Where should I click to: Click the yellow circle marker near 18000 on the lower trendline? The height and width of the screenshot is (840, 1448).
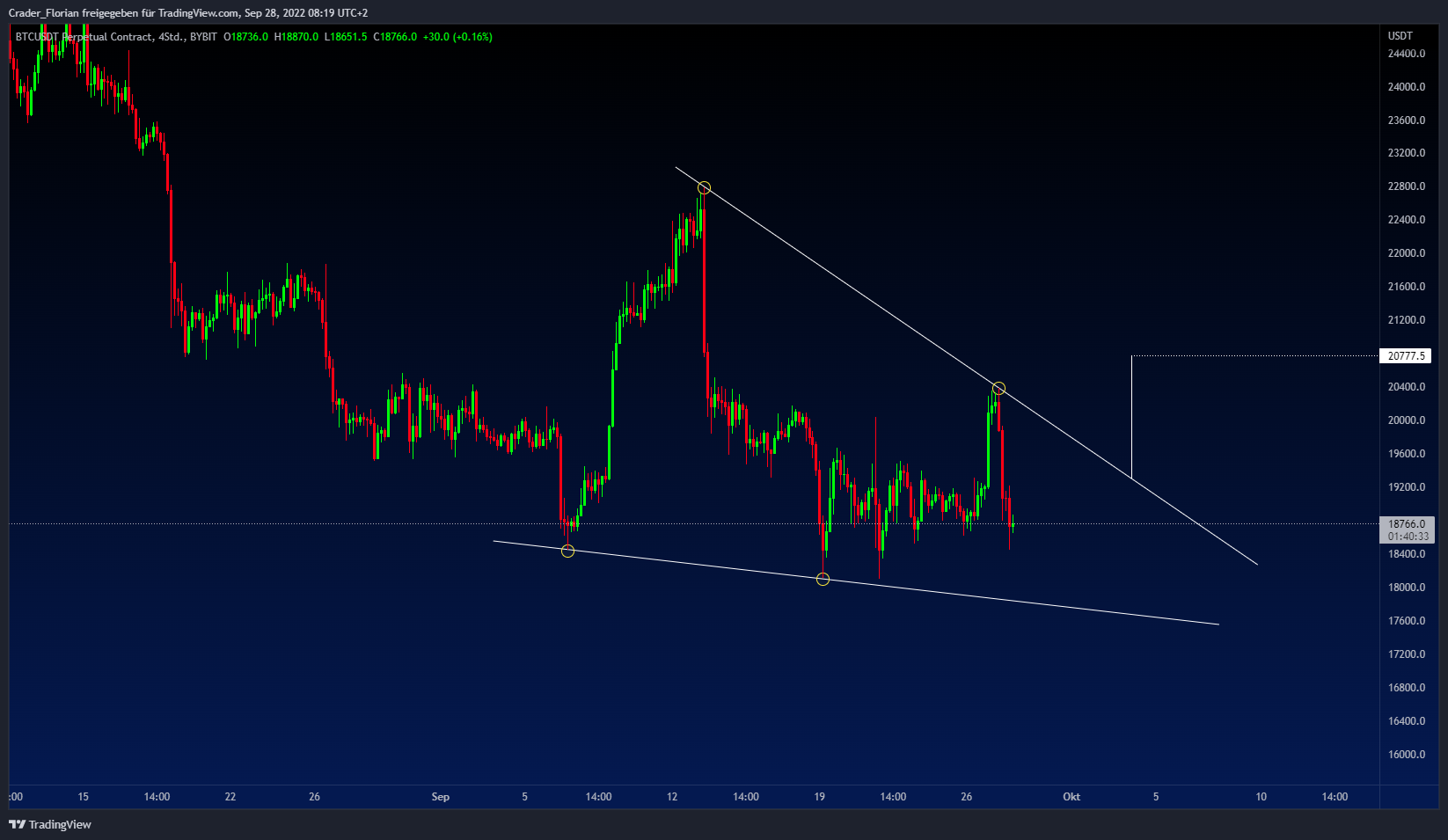tap(823, 579)
